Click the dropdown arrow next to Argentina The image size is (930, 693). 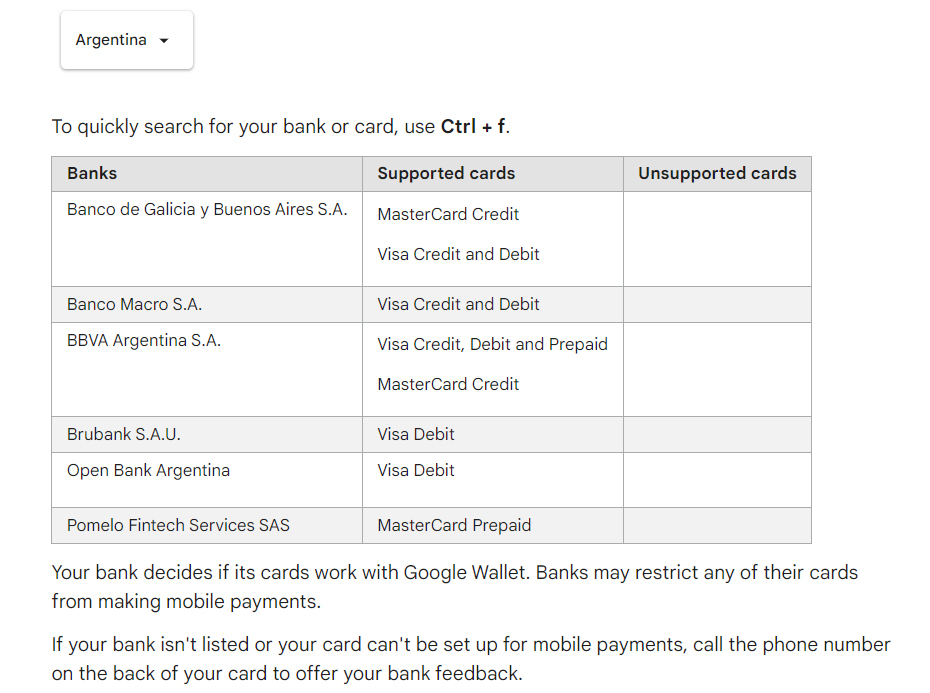click(x=164, y=41)
